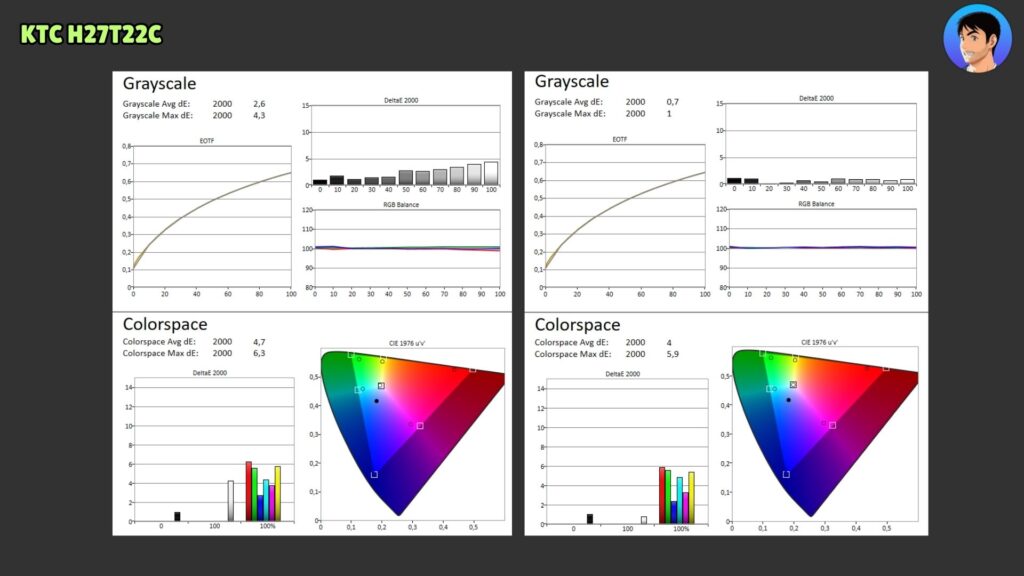The height and width of the screenshot is (576, 1024).
Task: Click the RGB Balance graph in the 2,6 Avg dE panel
Action: (x=407, y=248)
